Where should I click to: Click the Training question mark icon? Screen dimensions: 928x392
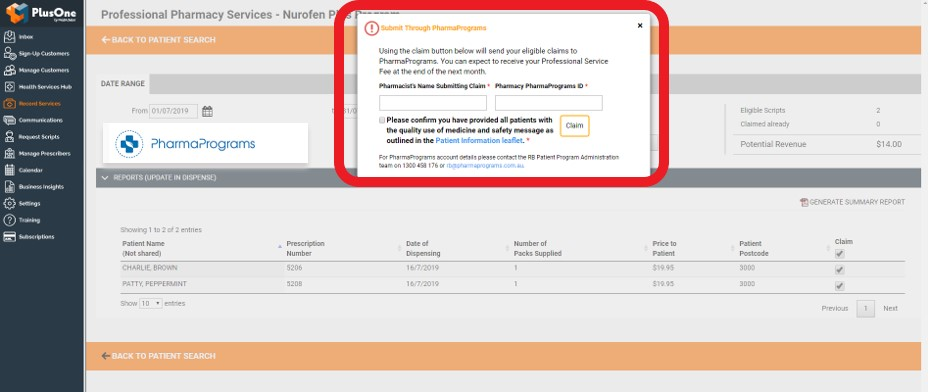click(x=9, y=220)
